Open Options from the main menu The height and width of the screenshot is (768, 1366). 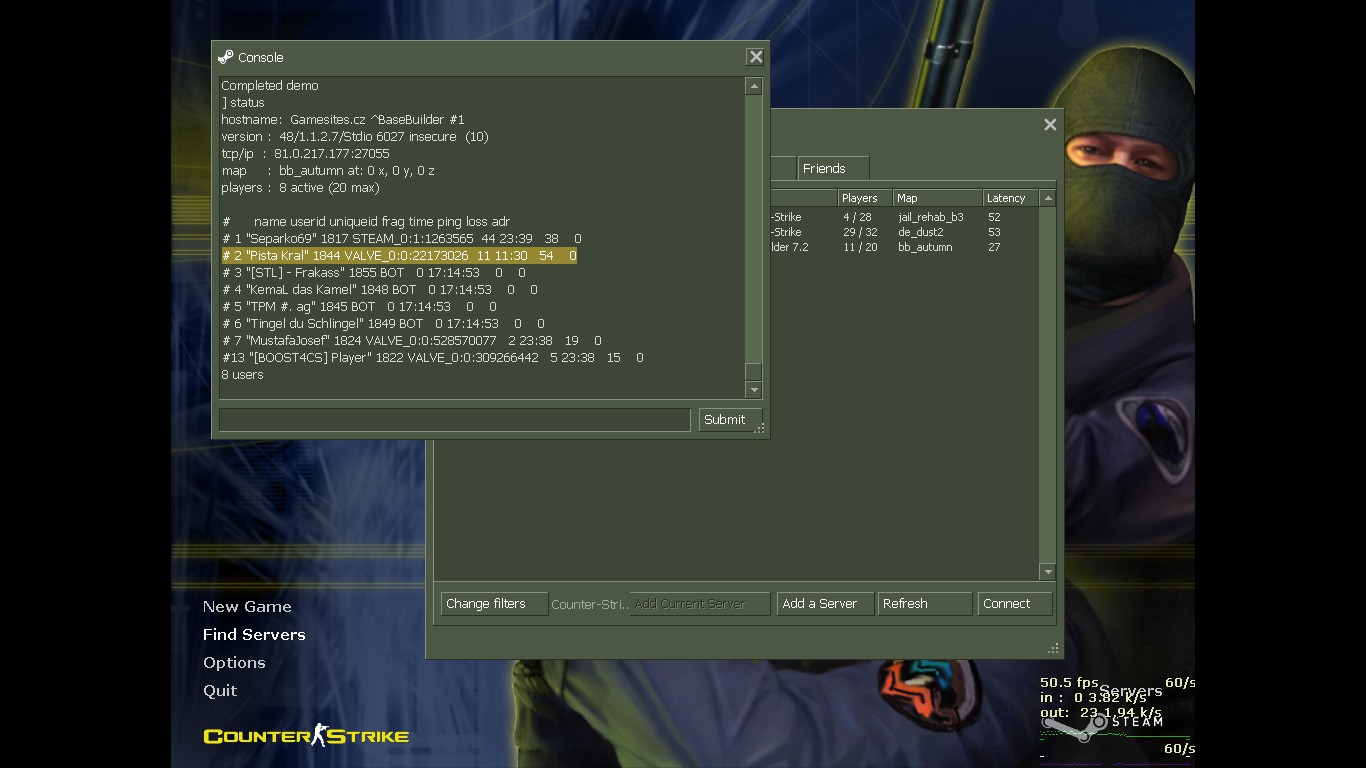click(234, 662)
